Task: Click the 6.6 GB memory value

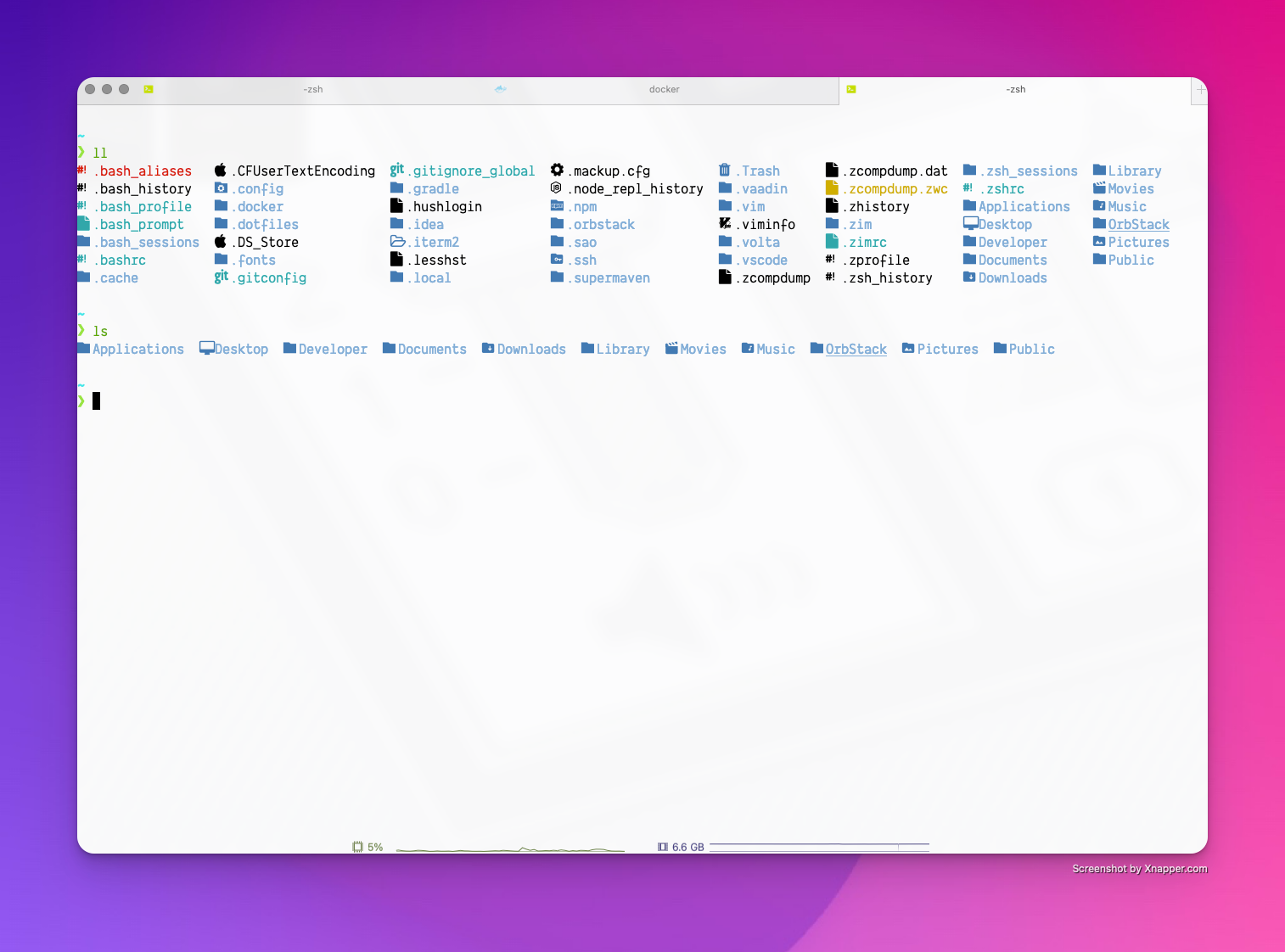Action: (687, 847)
